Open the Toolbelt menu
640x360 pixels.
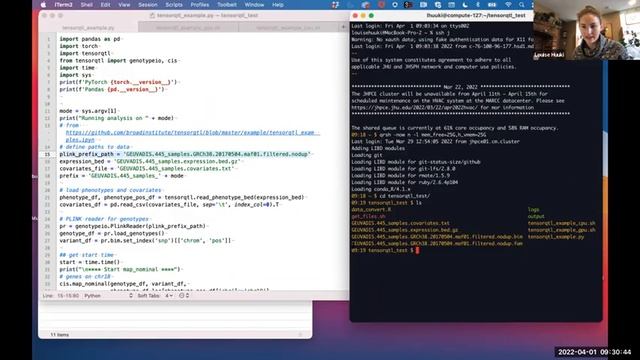click(227, 5)
